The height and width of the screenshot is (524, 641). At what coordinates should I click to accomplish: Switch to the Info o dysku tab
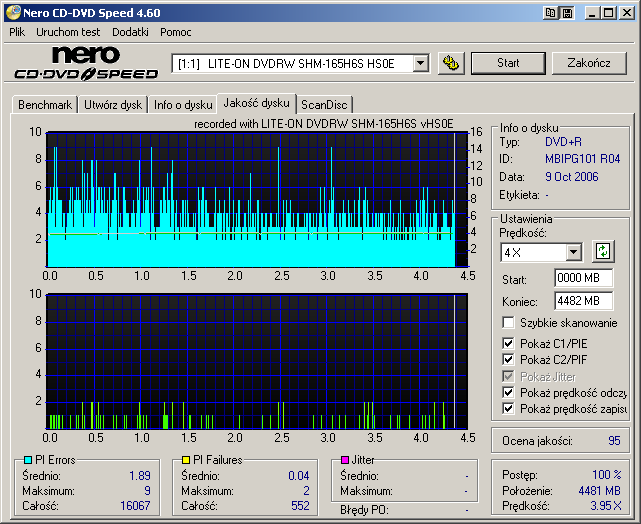click(183, 105)
